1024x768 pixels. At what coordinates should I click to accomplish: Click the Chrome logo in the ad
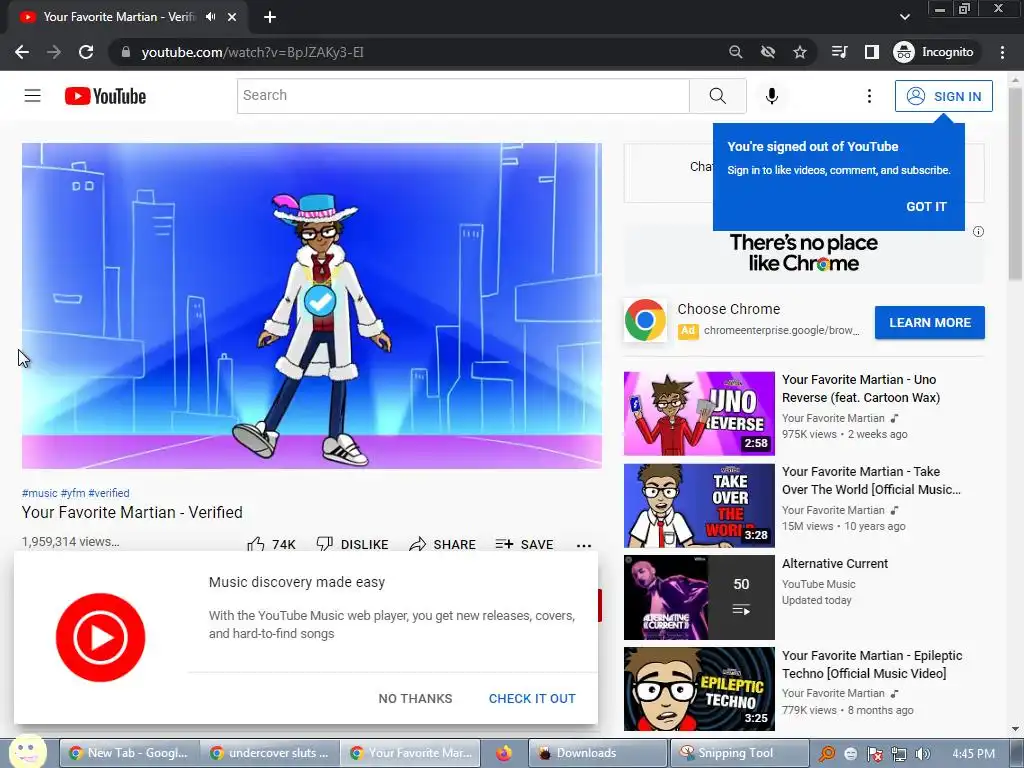tap(645, 320)
